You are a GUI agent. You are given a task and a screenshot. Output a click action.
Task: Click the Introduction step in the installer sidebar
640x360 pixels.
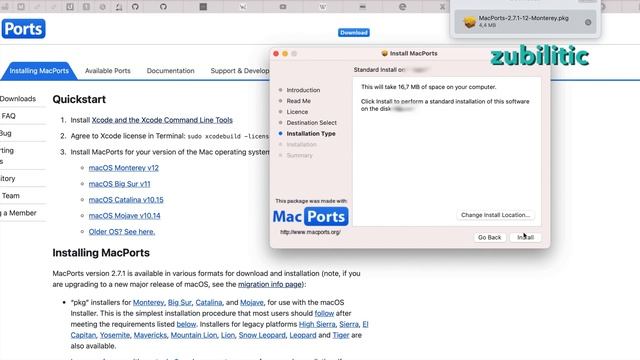(x=303, y=90)
